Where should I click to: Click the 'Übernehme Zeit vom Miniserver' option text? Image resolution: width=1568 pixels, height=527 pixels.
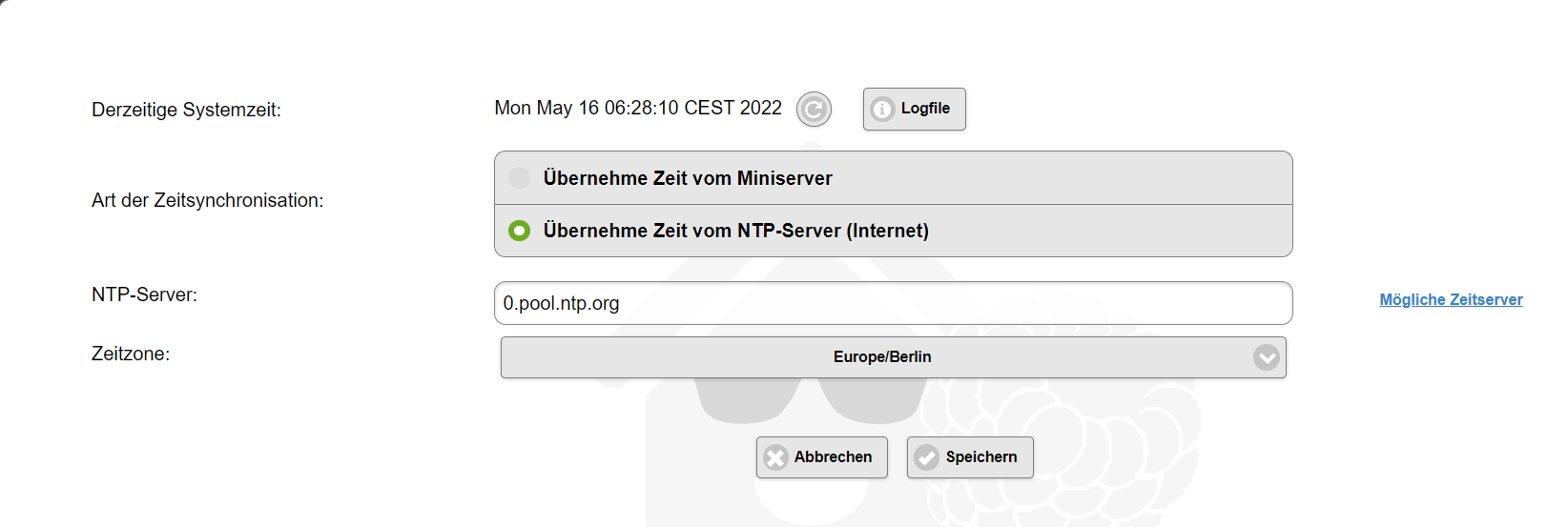(x=688, y=178)
